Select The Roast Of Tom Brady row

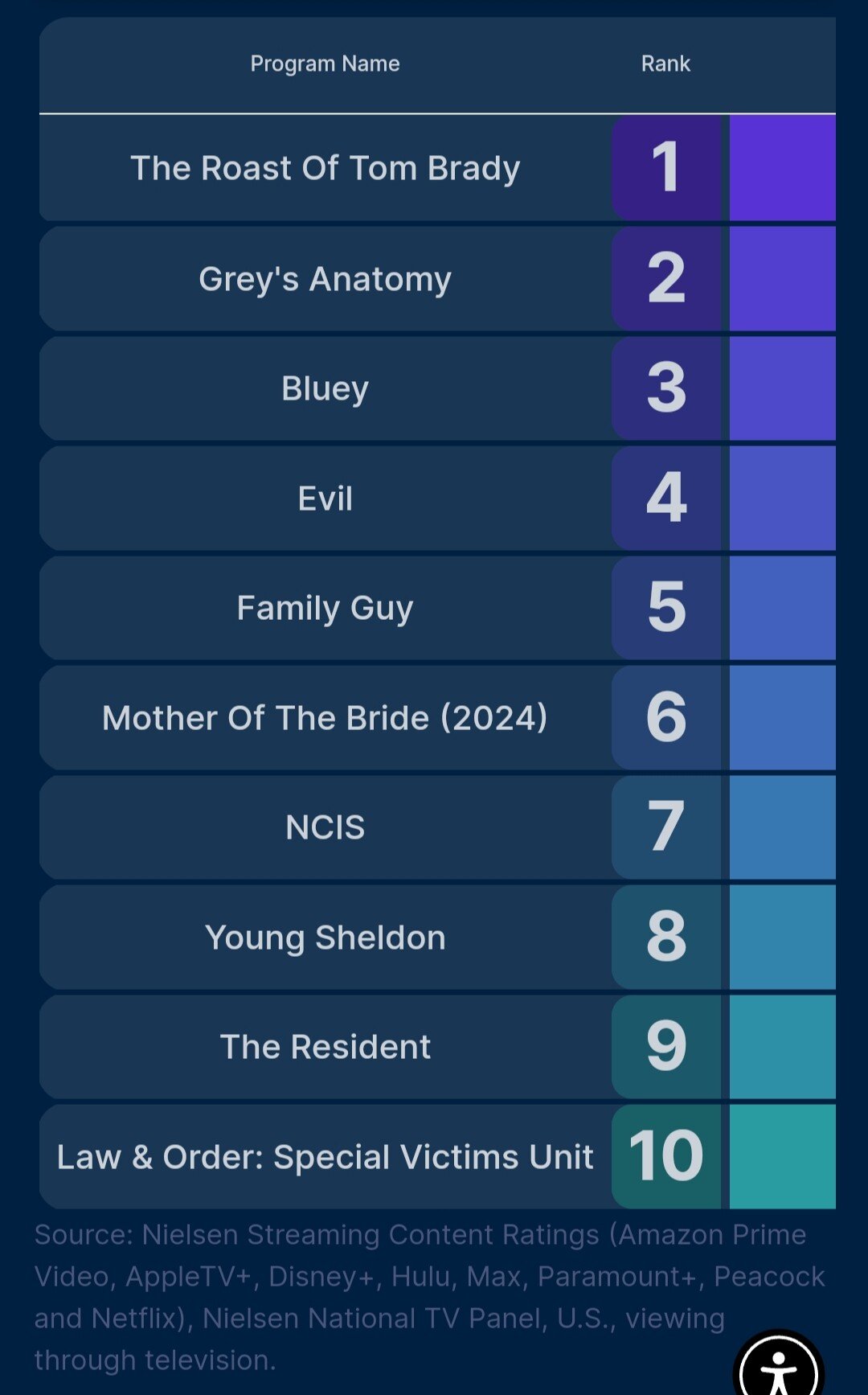tap(437, 168)
